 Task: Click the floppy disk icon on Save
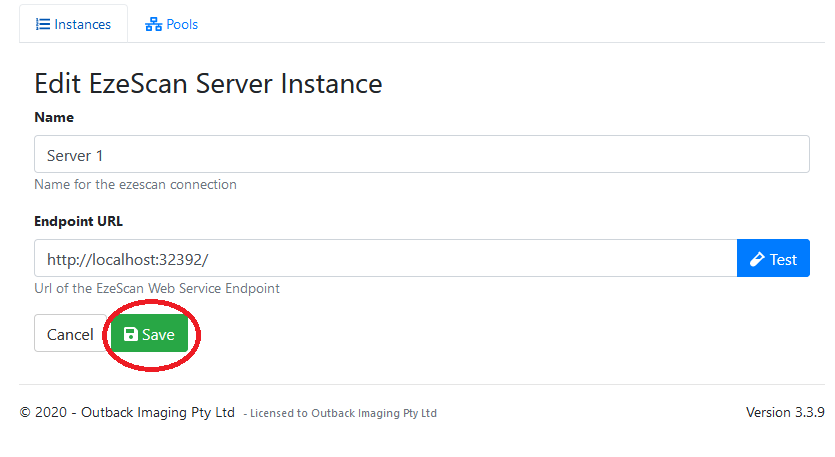[130, 335]
